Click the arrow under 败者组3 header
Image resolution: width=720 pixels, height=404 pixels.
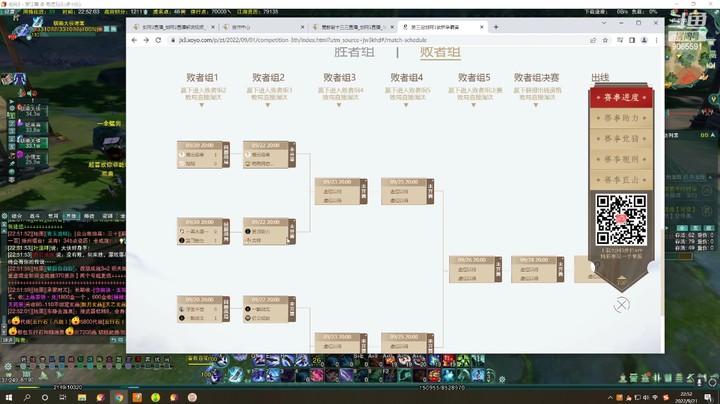(339, 105)
